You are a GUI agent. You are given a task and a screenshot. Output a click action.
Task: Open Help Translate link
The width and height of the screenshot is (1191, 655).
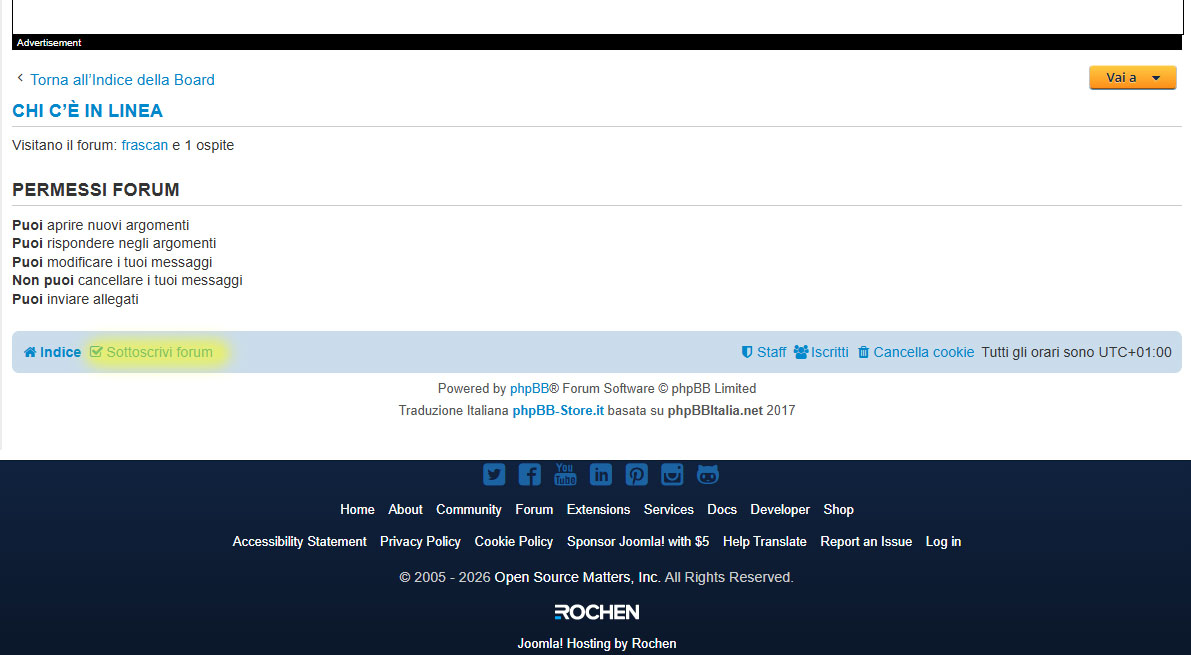765,541
